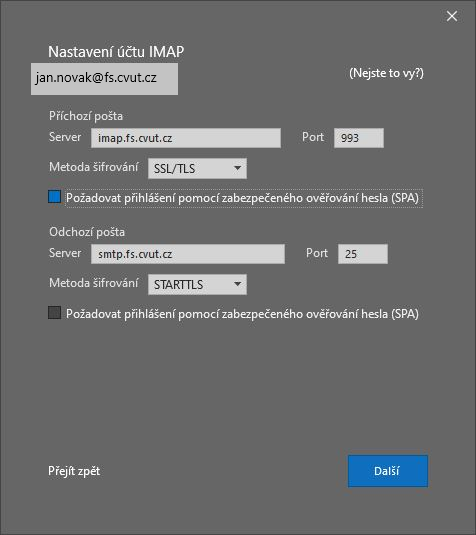Focus the outgoing server field smtp.fs.cvut.cz
The width and height of the screenshot is (476, 535).
(188, 254)
